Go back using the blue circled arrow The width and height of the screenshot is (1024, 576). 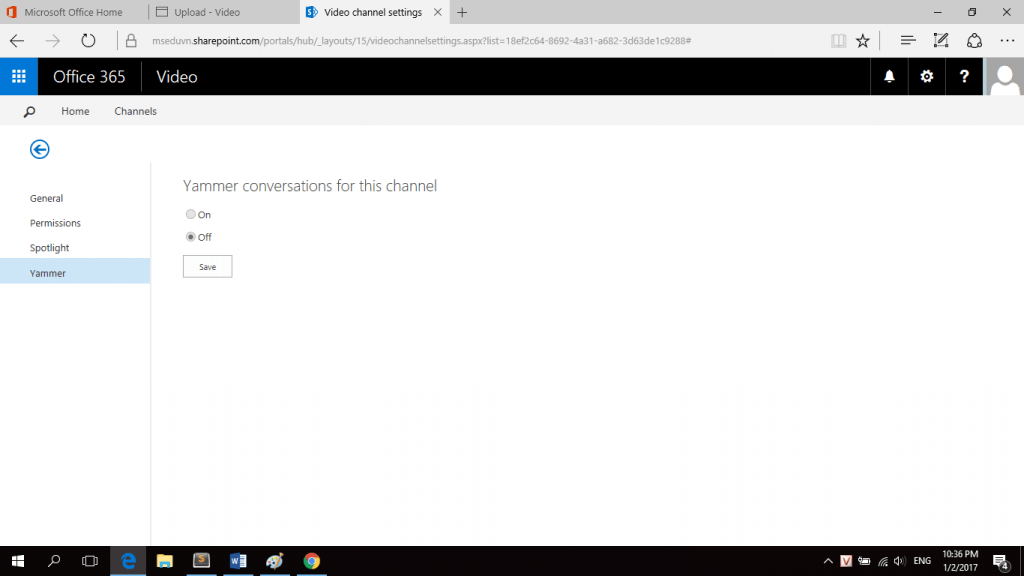40,150
